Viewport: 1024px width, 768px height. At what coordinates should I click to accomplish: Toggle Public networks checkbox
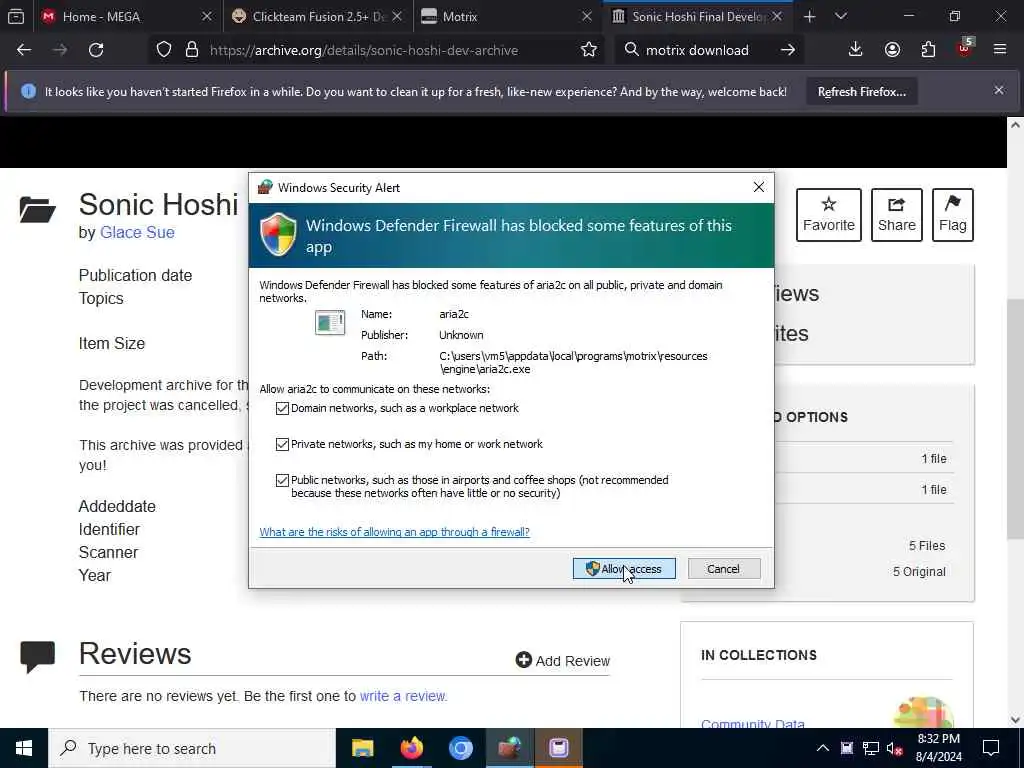click(282, 481)
